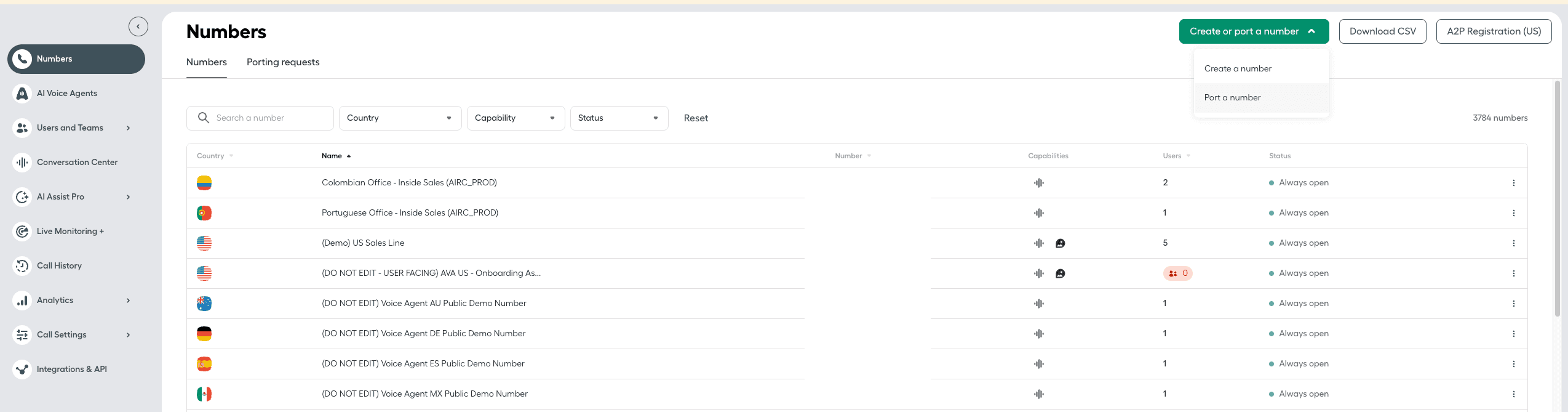
Task: Select Port a number from the dropdown menu
Action: [1232, 98]
